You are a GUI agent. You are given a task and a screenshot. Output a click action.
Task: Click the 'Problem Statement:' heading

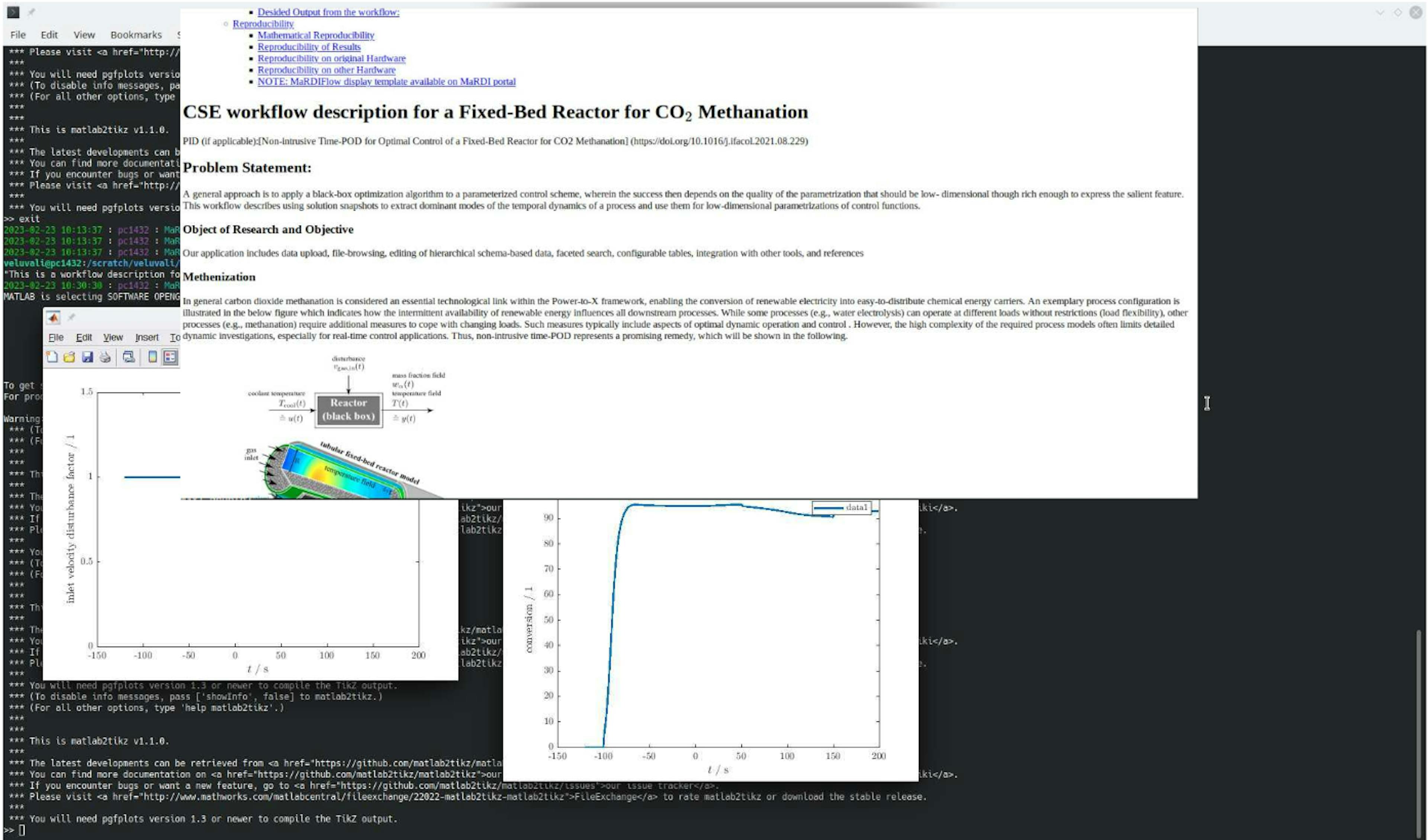pyautogui.click(x=247, y=168)
